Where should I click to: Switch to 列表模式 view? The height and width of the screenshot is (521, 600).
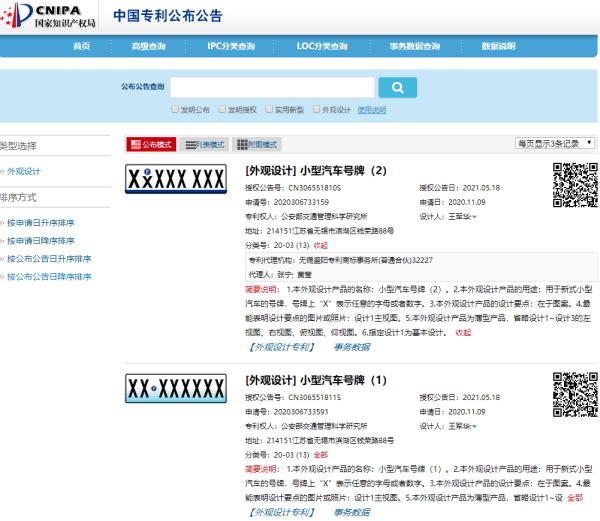204,145
